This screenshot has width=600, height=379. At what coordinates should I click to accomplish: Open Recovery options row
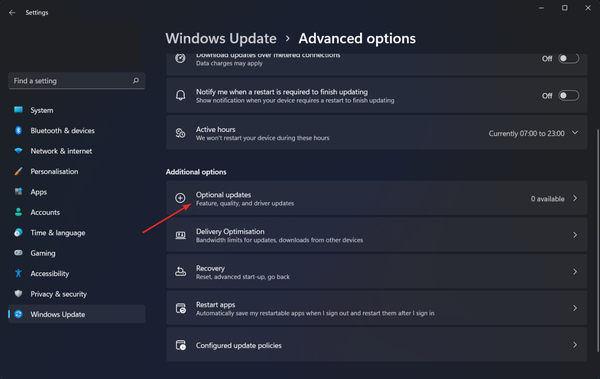tap(377, 271)
